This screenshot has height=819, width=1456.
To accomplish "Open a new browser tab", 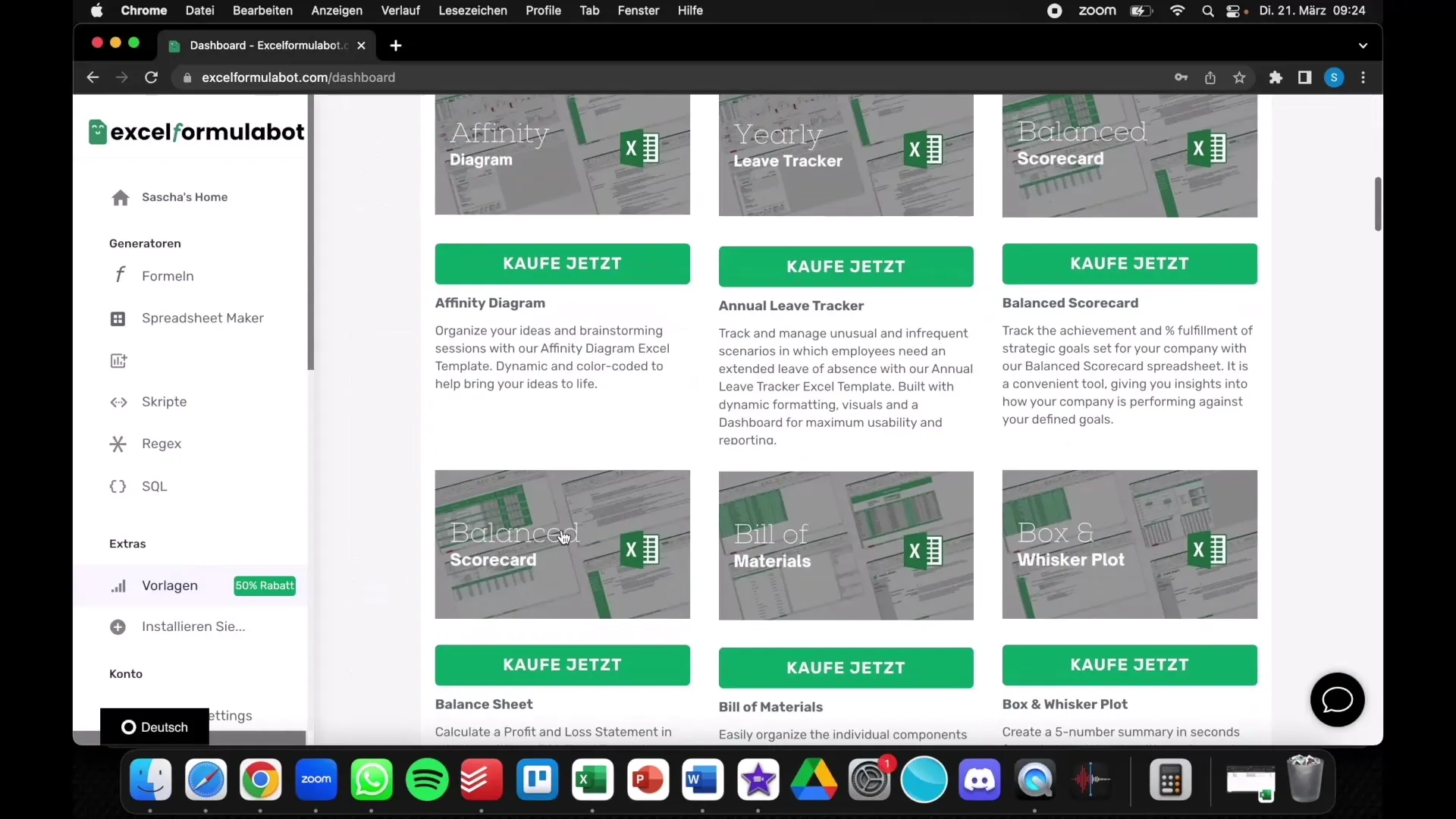I will pyautogui.click(x=396, y=45).
